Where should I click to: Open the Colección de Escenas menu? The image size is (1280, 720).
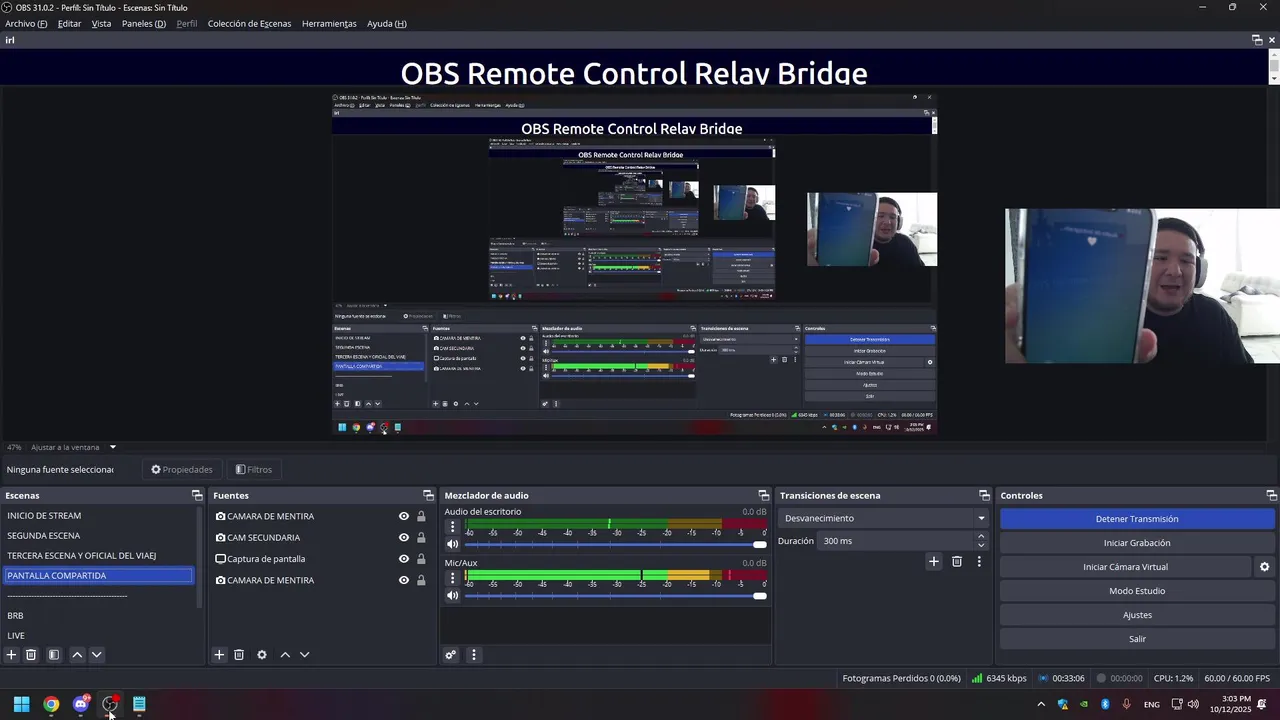click(x=249, y=23)
